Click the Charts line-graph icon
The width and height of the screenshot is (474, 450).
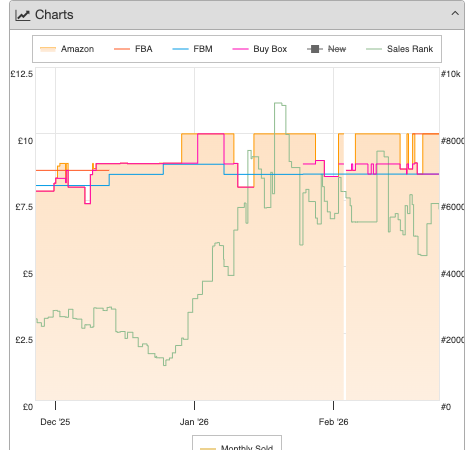click(23, 15)
